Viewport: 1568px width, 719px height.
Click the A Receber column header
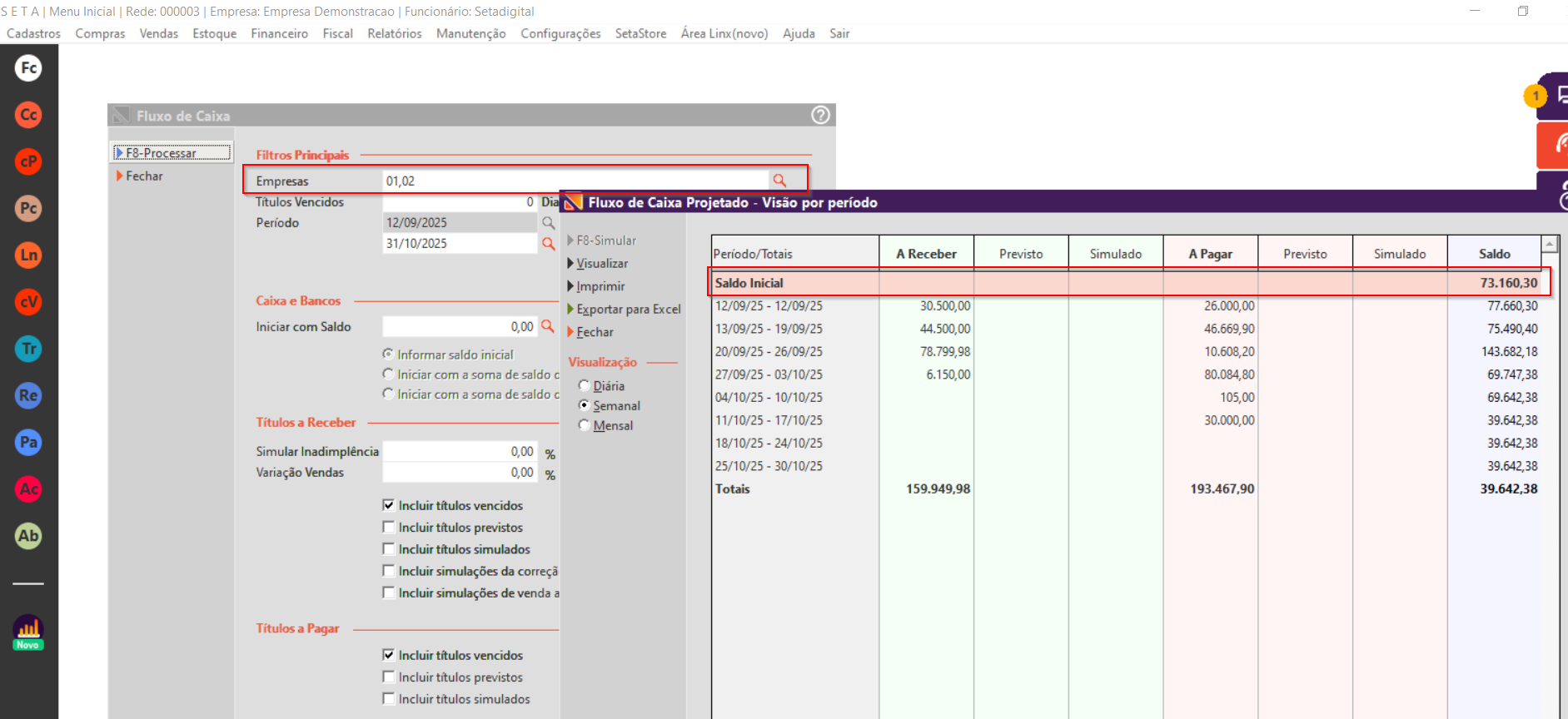927,254
